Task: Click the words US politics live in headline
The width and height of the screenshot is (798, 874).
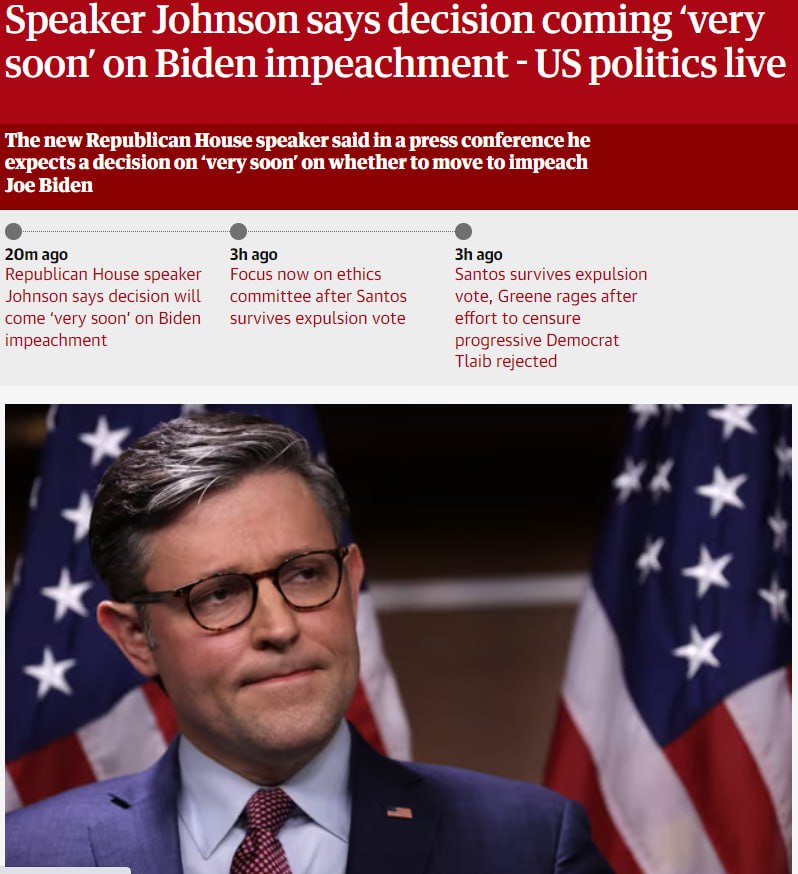Action: pyautogui.click(x=661, y=64)
